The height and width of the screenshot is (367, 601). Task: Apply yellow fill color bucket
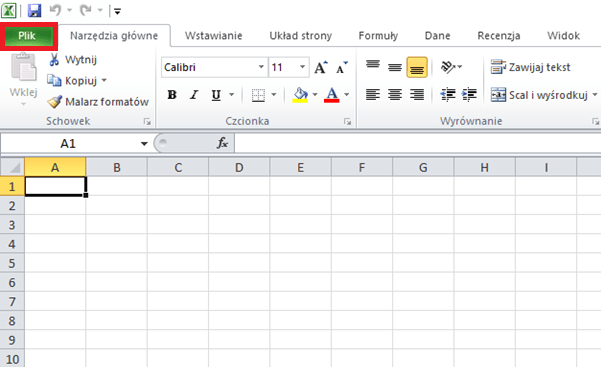(300, 94)
